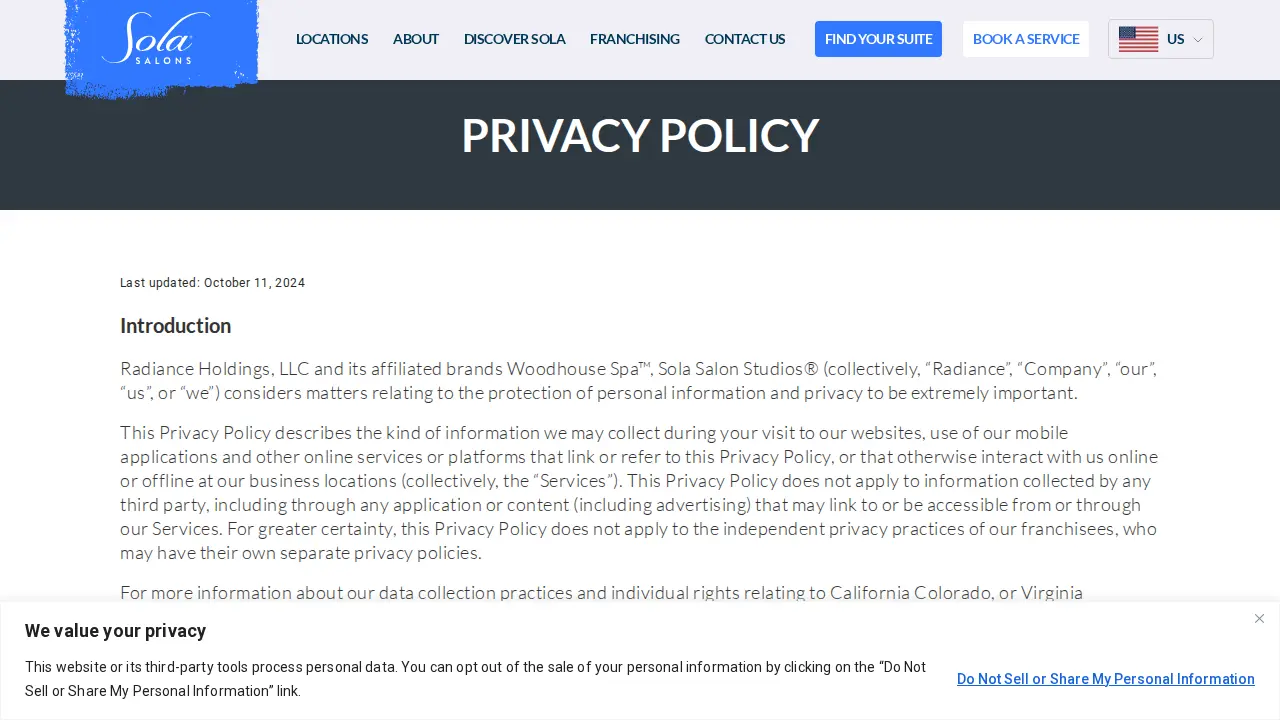Click the American flag icon

pyautogui.click(x=1138, y=39)
